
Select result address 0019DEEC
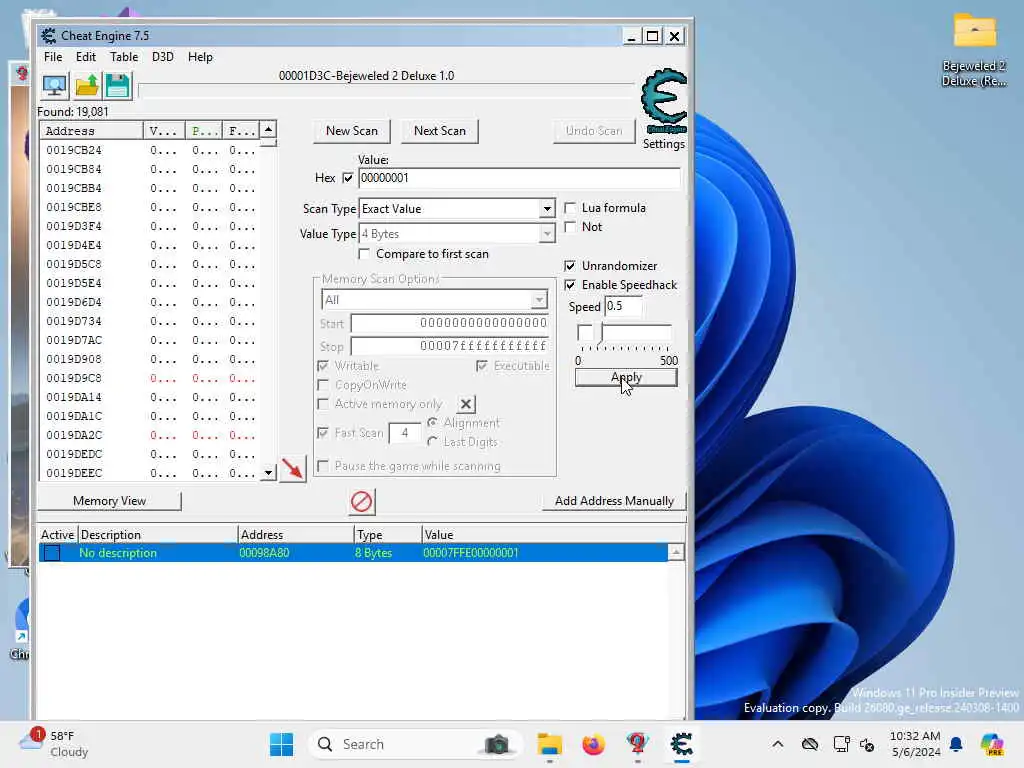point(74,473)
